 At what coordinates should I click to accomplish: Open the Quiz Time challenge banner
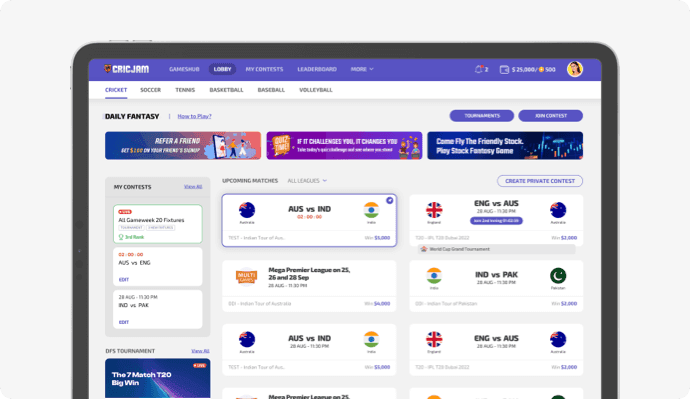(344, 146)
